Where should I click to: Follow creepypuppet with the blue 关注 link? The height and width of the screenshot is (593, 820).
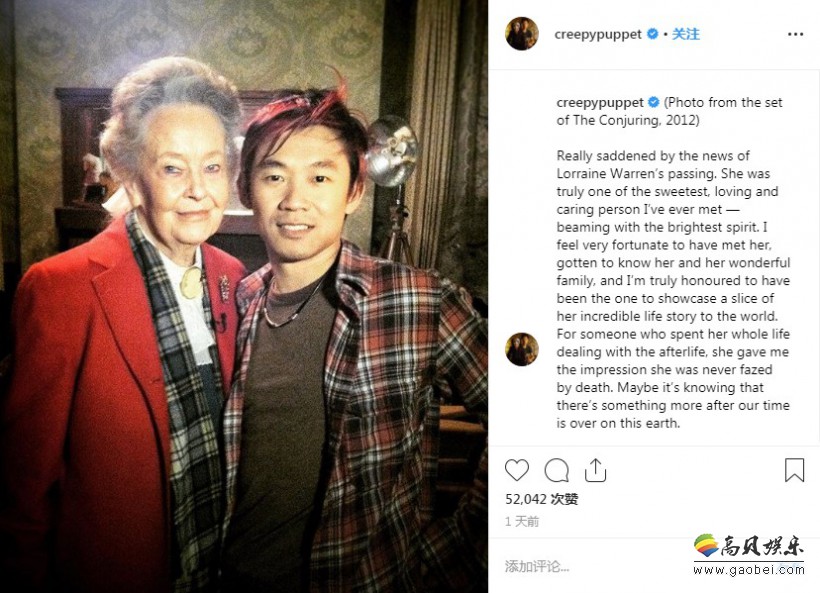coord(686,34)
